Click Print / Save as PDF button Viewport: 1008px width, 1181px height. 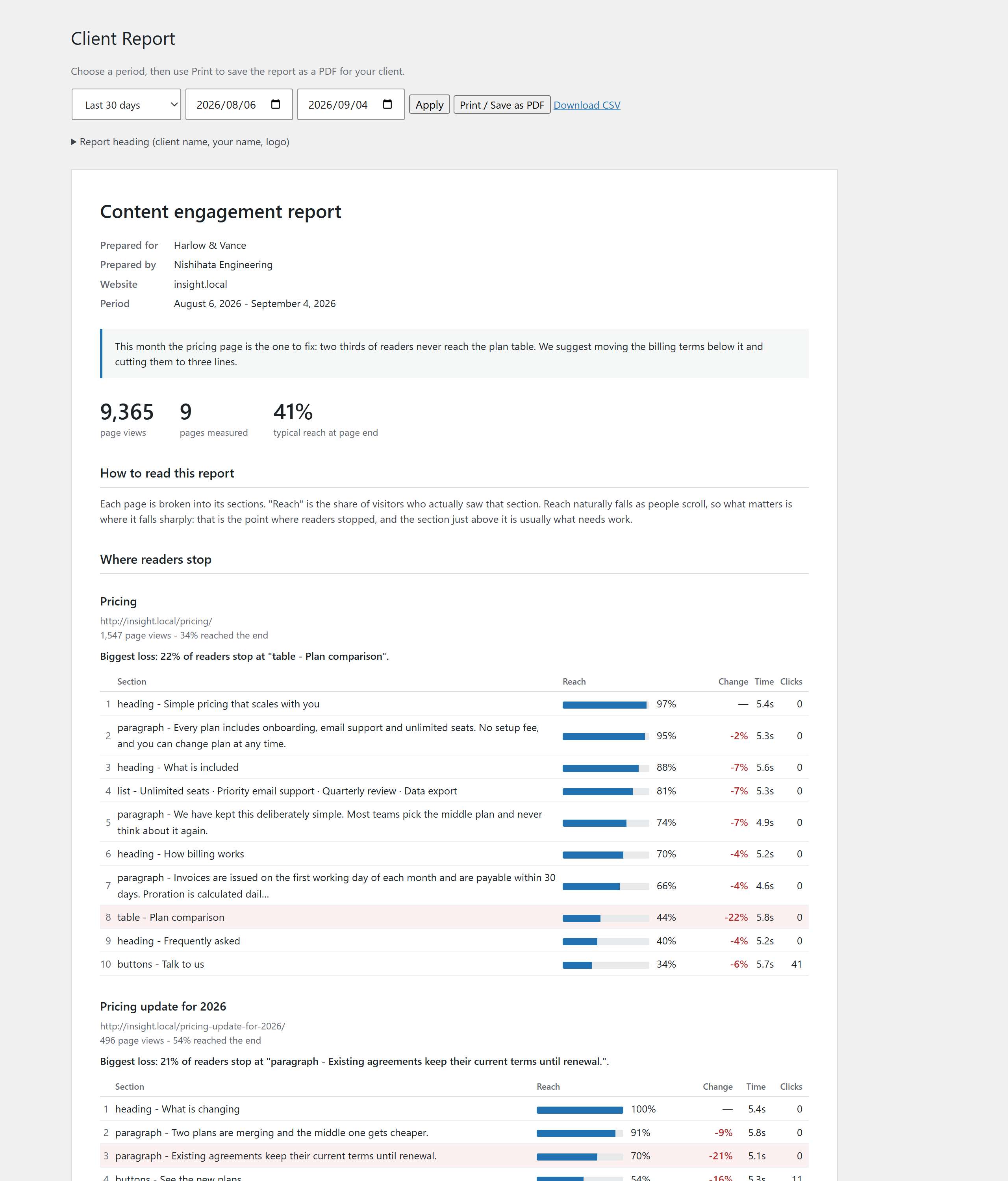[x=502, y=105]
